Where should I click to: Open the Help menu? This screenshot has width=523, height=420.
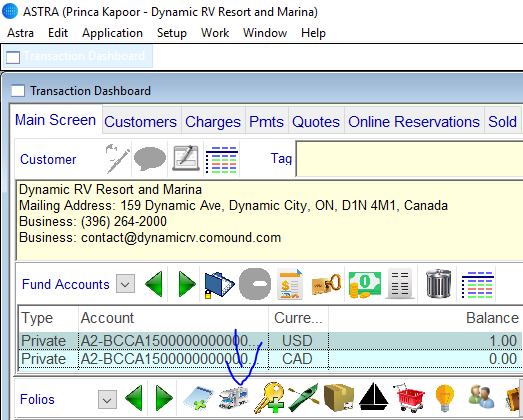pyautogui.click(x=313, y=33)
